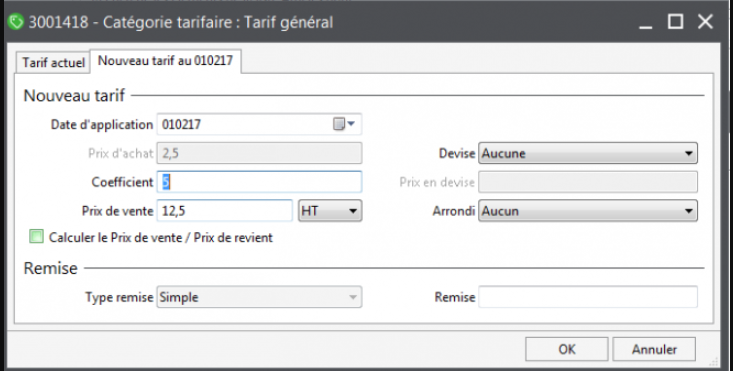
Task: Click the window resize grip corner
Action: pyautogui.click(x=714, y=362)
